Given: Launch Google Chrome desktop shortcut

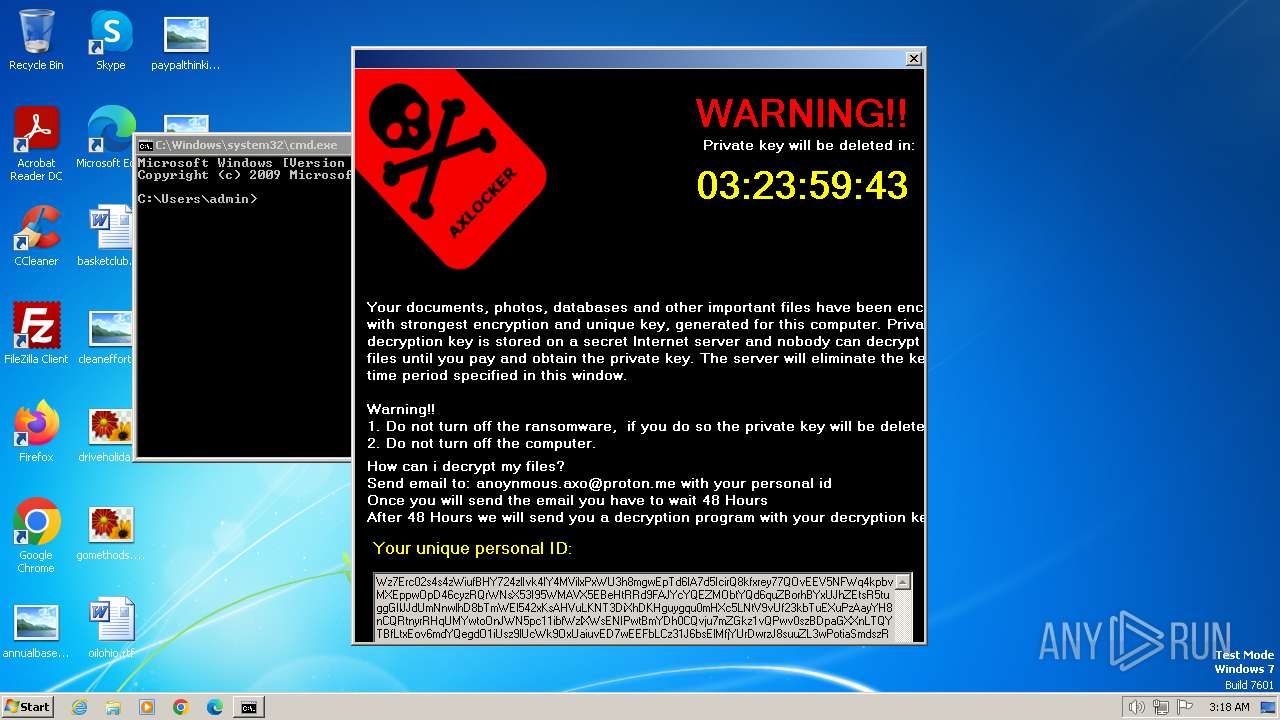Looking at the screenshot, I should tap(36, 536).
